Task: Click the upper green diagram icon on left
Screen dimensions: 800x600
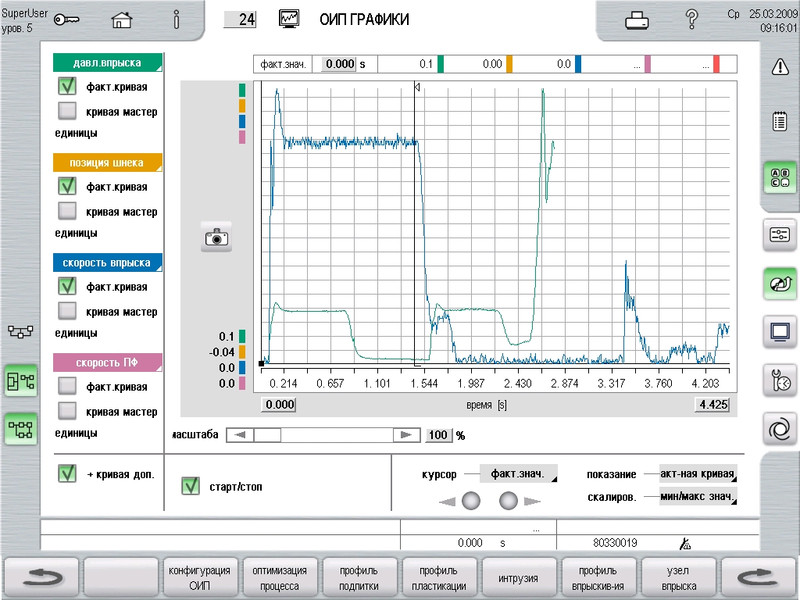Action: [x=21, y=381]
